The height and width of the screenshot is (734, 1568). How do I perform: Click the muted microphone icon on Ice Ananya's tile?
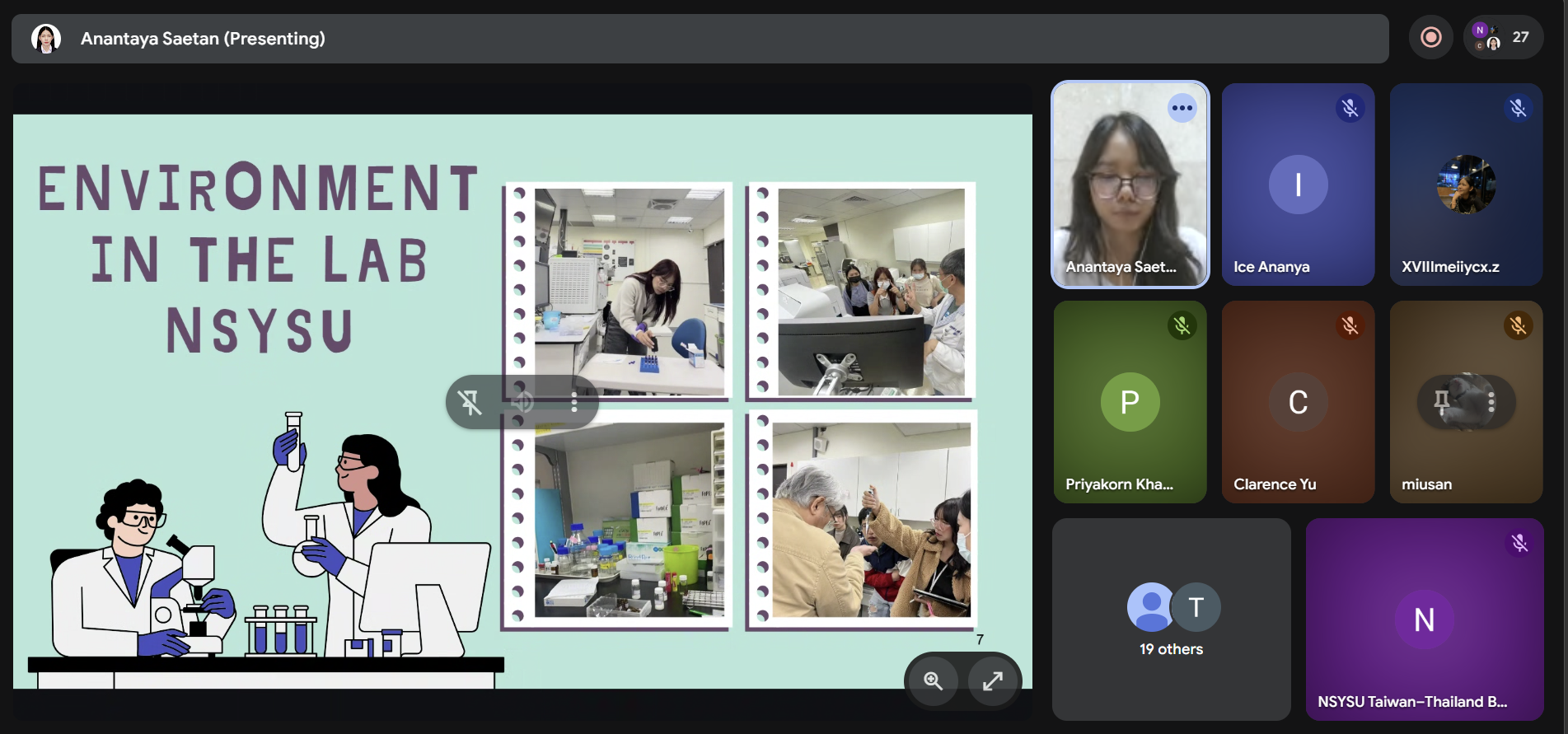[1350, 108]
